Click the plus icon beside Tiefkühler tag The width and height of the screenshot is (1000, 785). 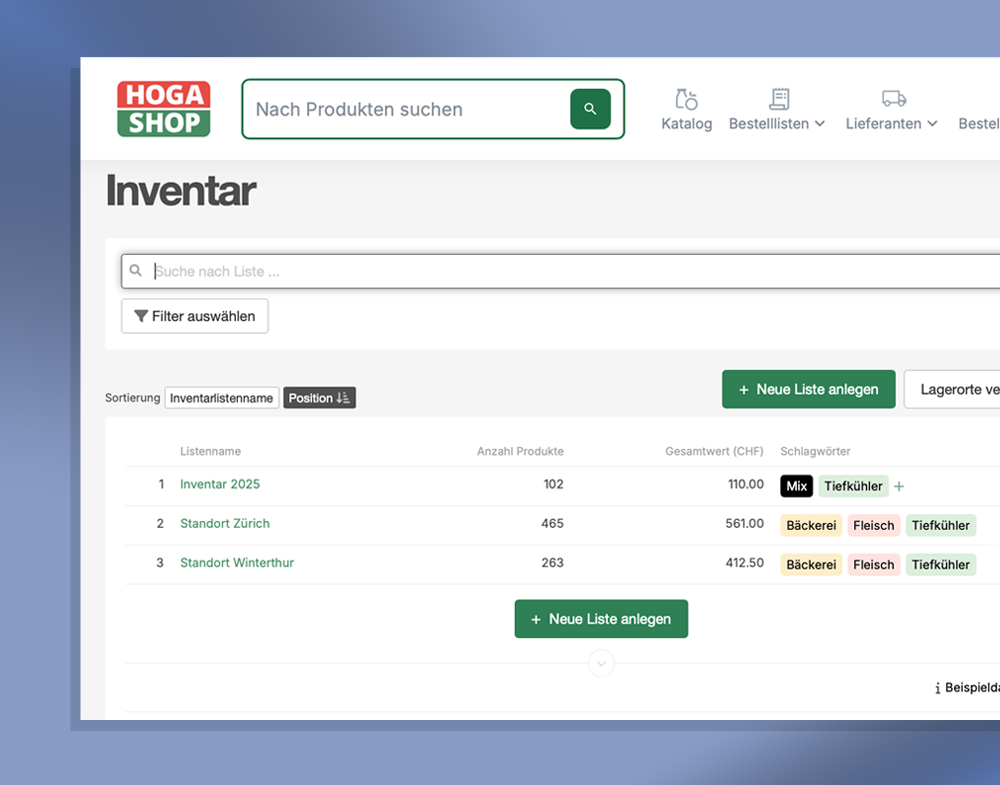point(899,487)
